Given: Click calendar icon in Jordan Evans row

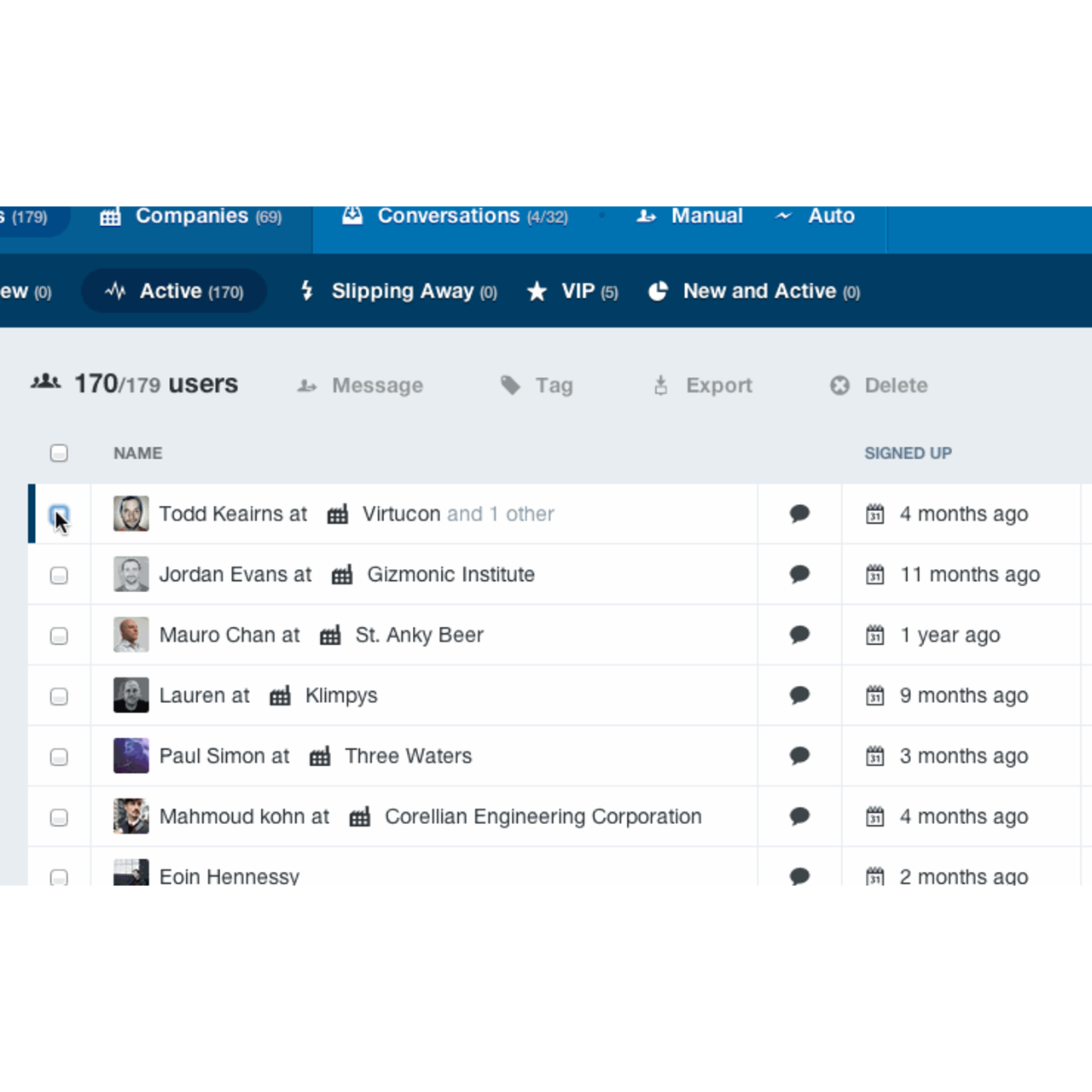Looking at the screenshot, I should pos(874,575).
